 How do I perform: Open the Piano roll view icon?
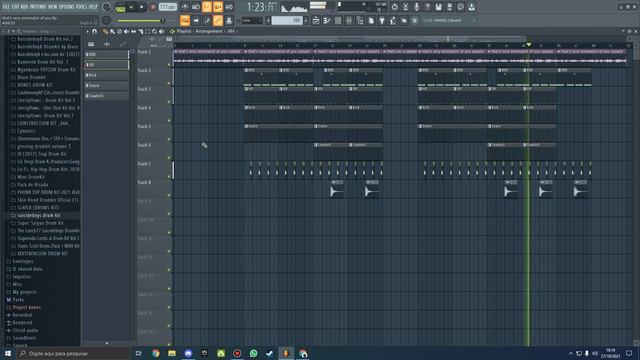[x=327, y=20]
